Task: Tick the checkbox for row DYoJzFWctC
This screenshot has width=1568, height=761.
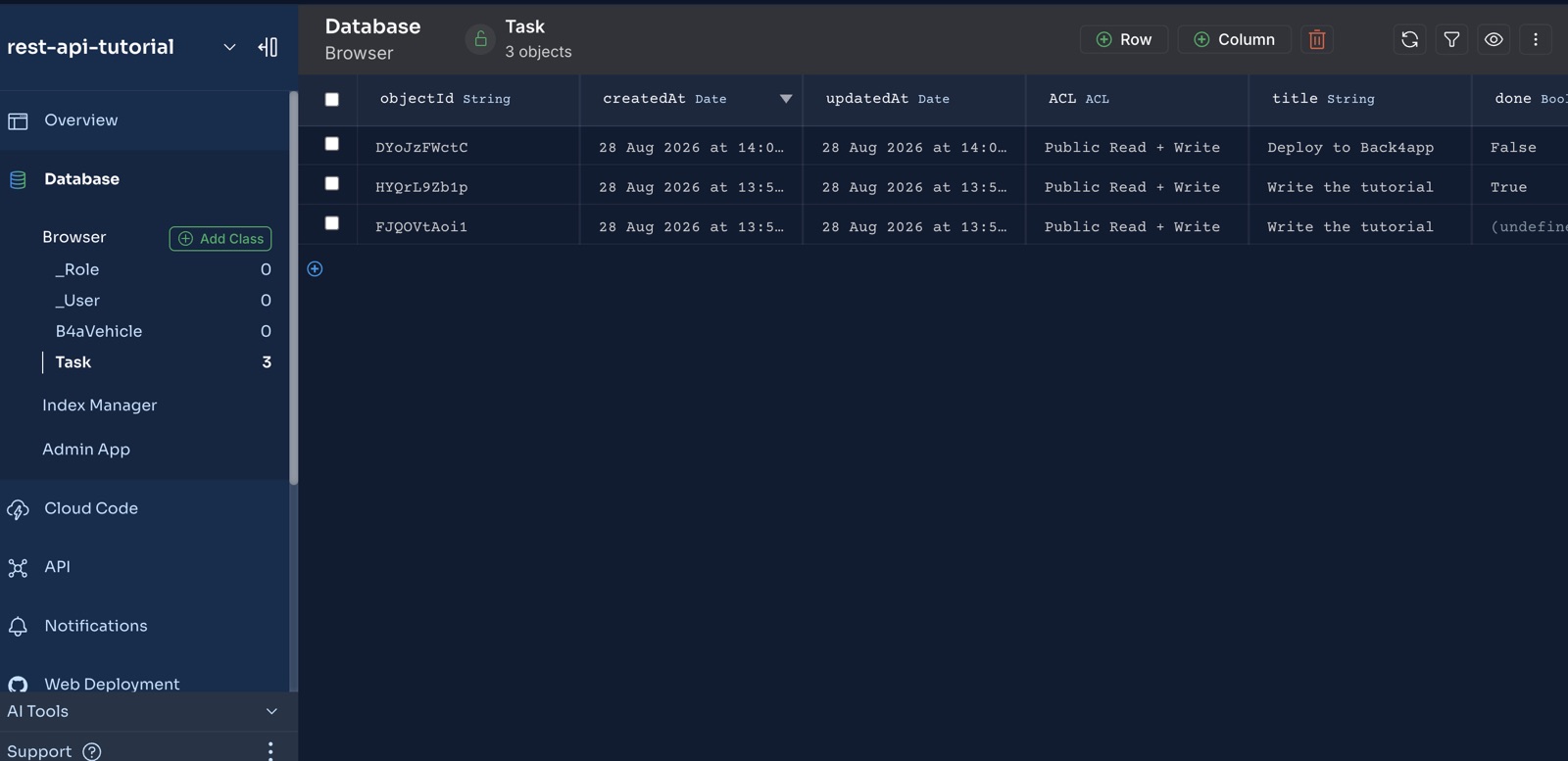Action: click(332, 144)
